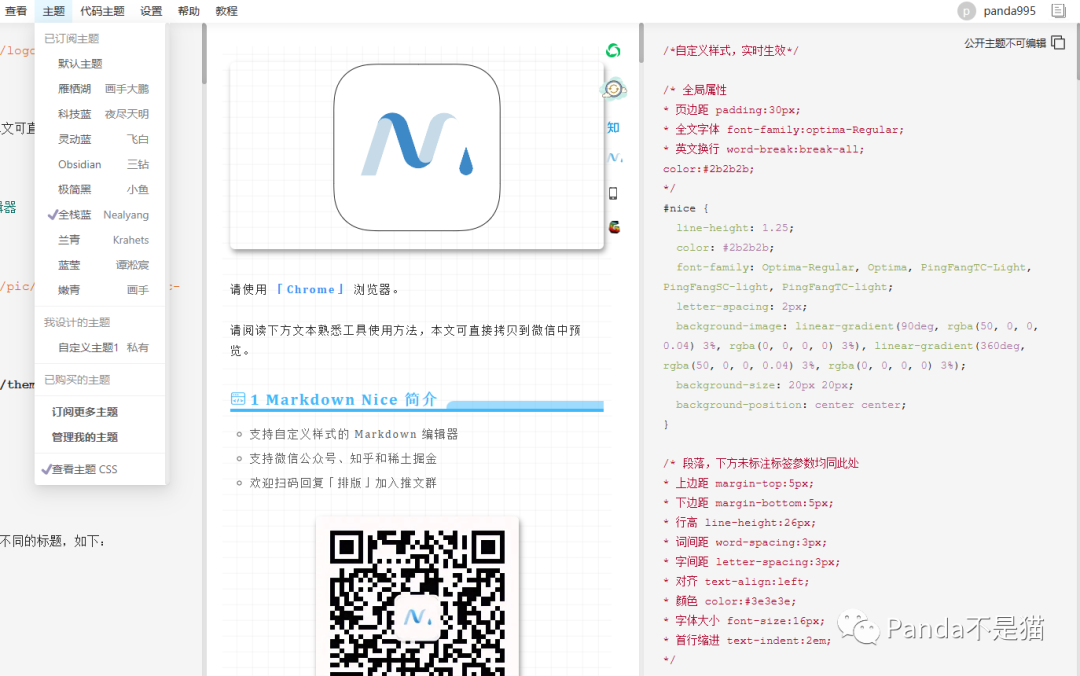Viewport: 1080px width, 676px height.
Task: Click the 公开主题不可编辑 notice text
Action: tap(1005, 43)
